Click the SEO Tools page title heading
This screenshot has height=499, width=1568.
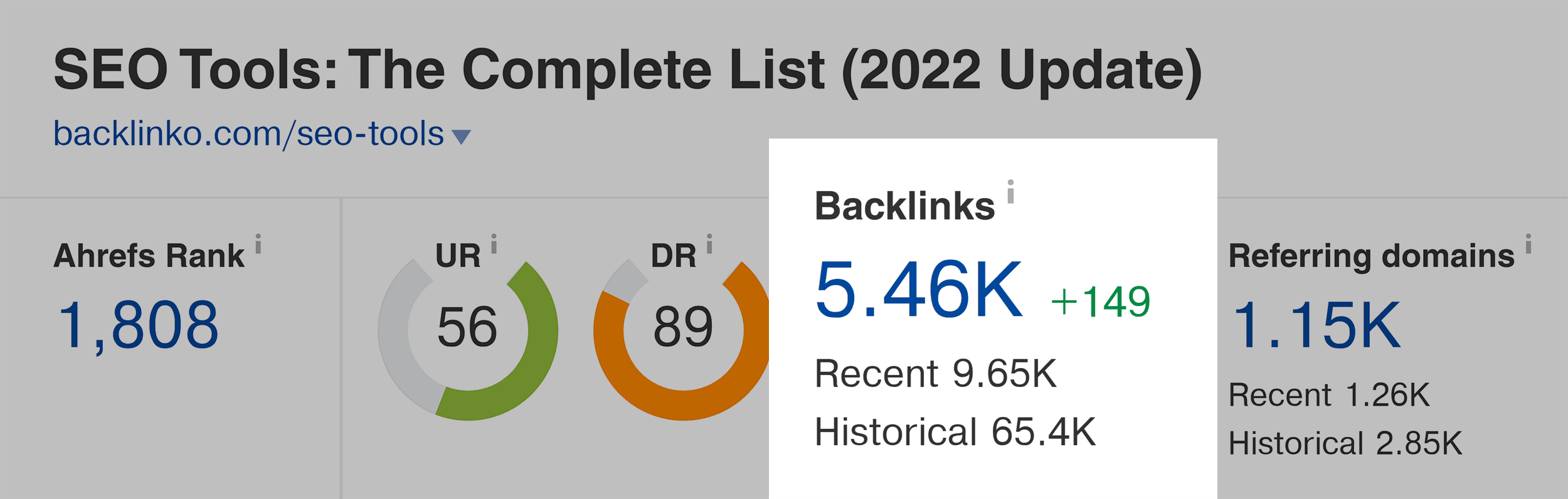pos(628,70)
